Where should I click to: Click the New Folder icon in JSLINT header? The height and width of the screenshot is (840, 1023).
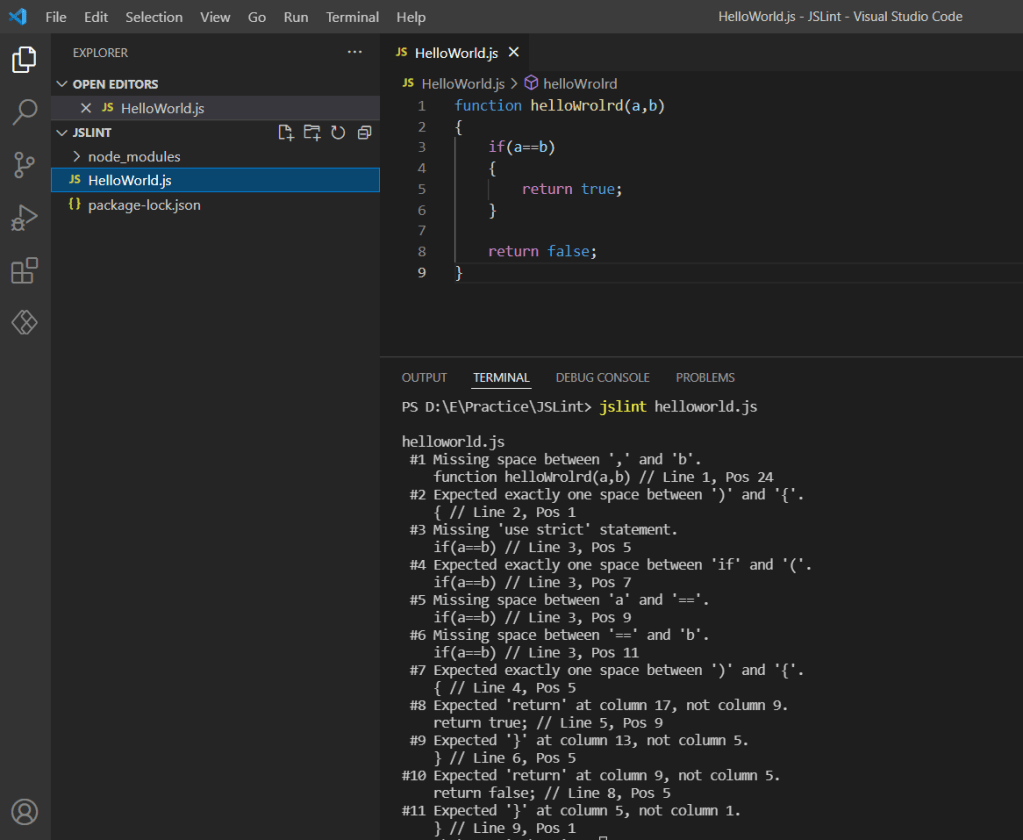[312, 132]
